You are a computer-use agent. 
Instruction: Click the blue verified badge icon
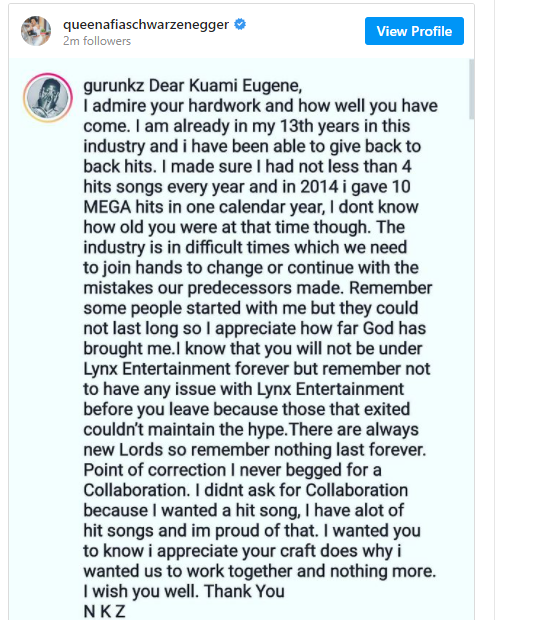coord(240,25)
